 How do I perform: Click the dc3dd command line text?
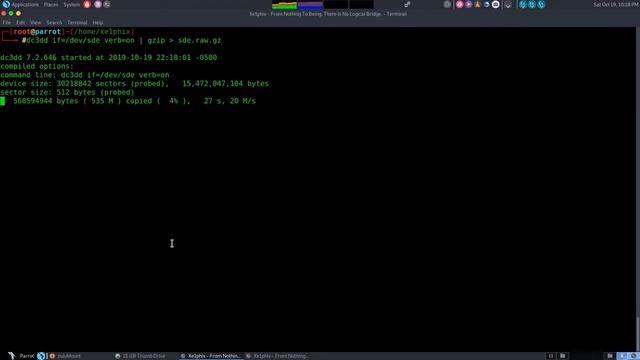point(124,40)
